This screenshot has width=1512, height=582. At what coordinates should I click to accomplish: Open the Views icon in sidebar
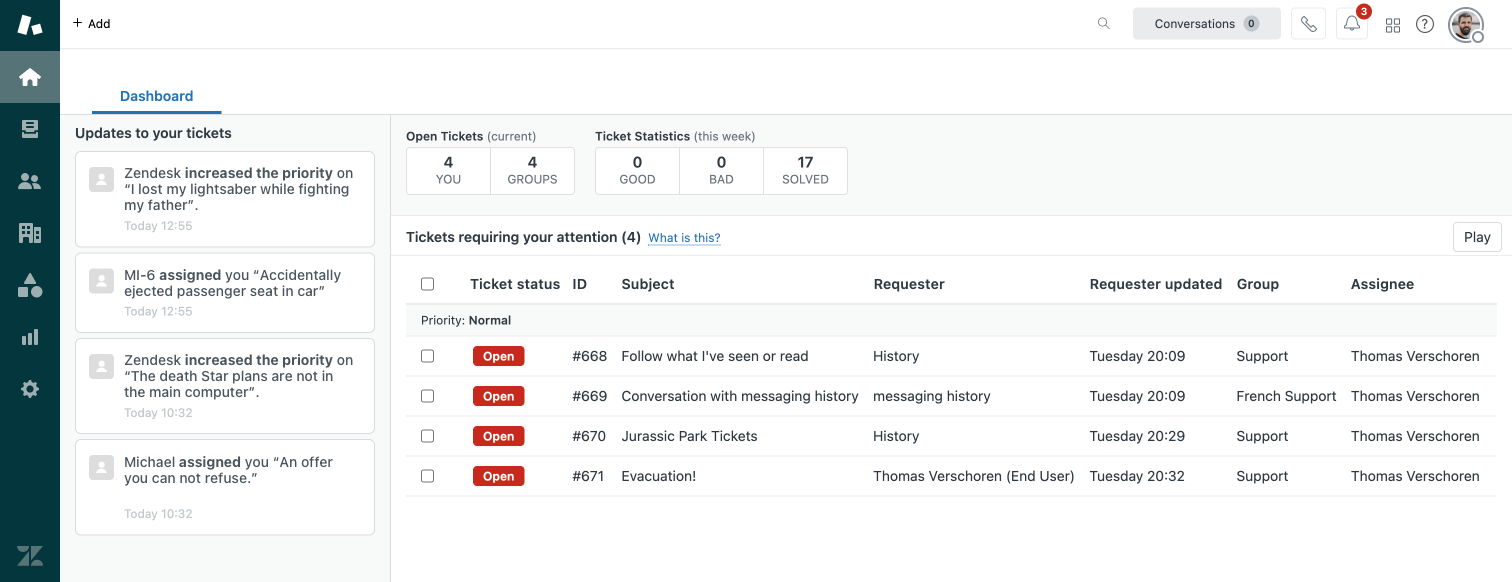[x=30, y=129]
